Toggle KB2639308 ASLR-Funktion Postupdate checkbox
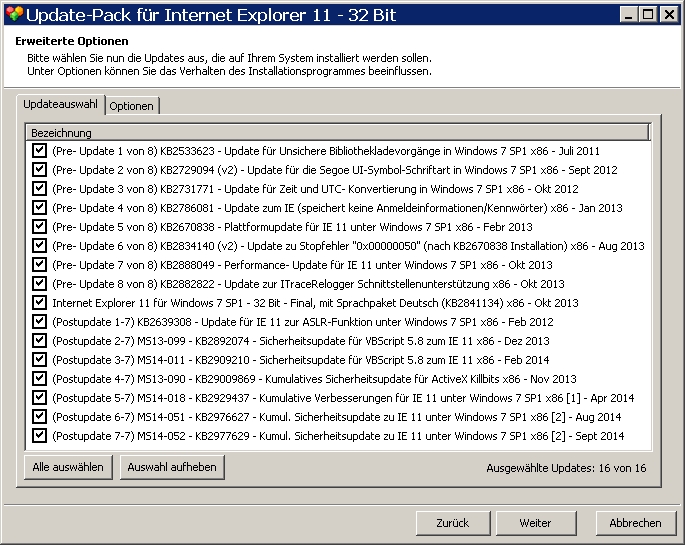The width and height of the screenshot is (685, 545). point(40,321)
